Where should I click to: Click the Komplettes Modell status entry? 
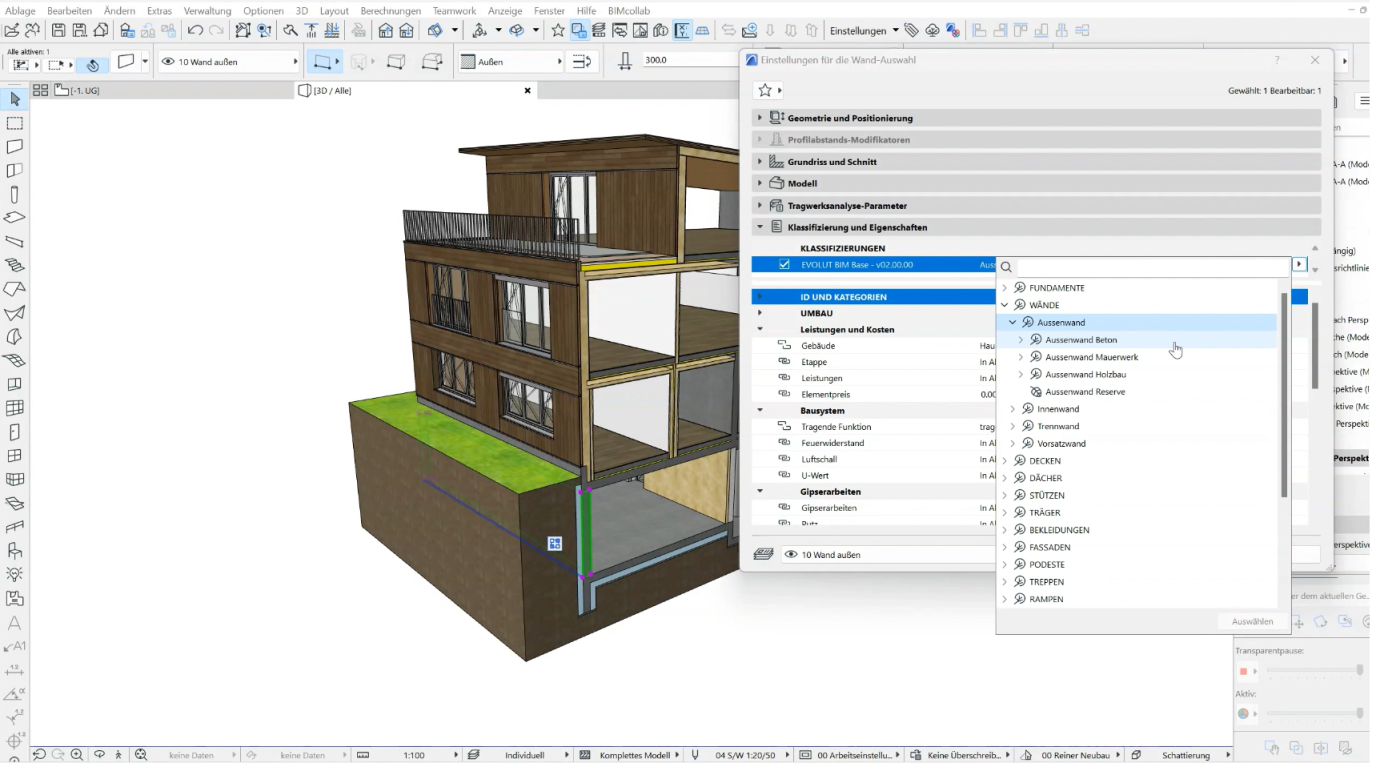pyautogui.click(x=634, y=755)
